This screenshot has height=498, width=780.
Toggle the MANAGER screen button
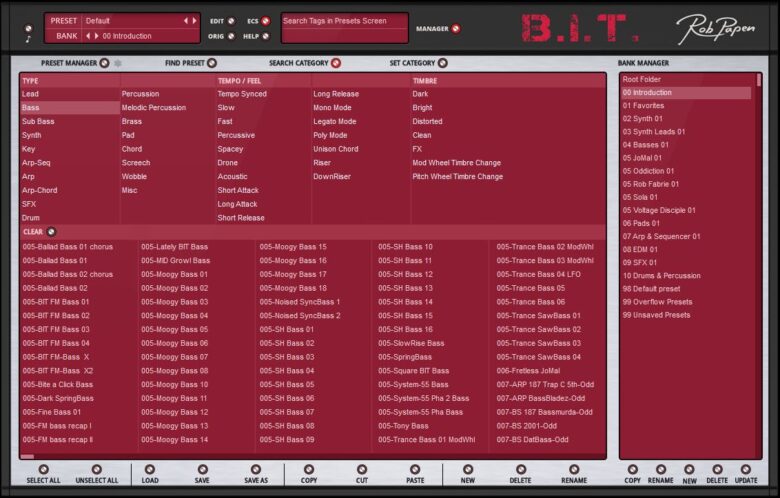tap(456, 29)
